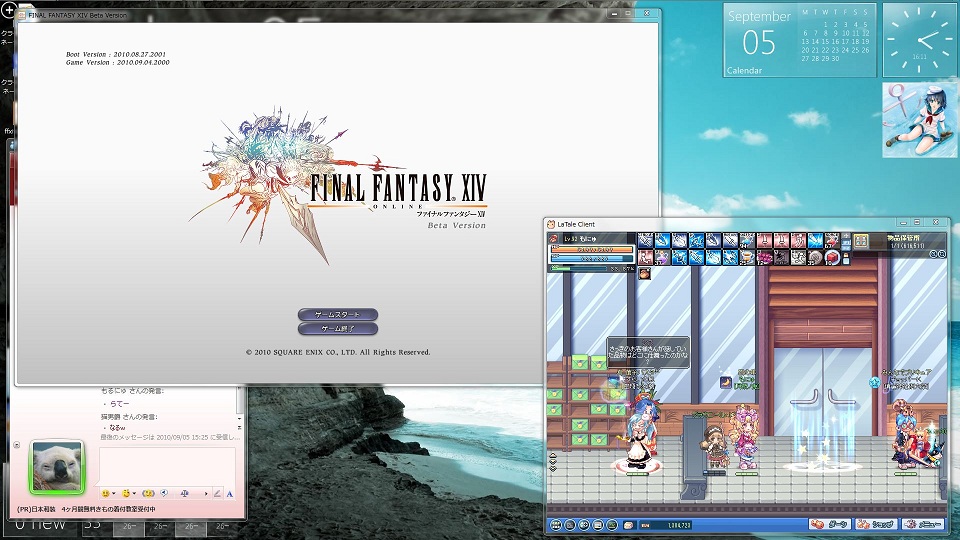The width and height of the screenshot is (960, 540).
Task: Open the Calendar desktop gadget
Action: pyautogui.click(x=800, y=40)
